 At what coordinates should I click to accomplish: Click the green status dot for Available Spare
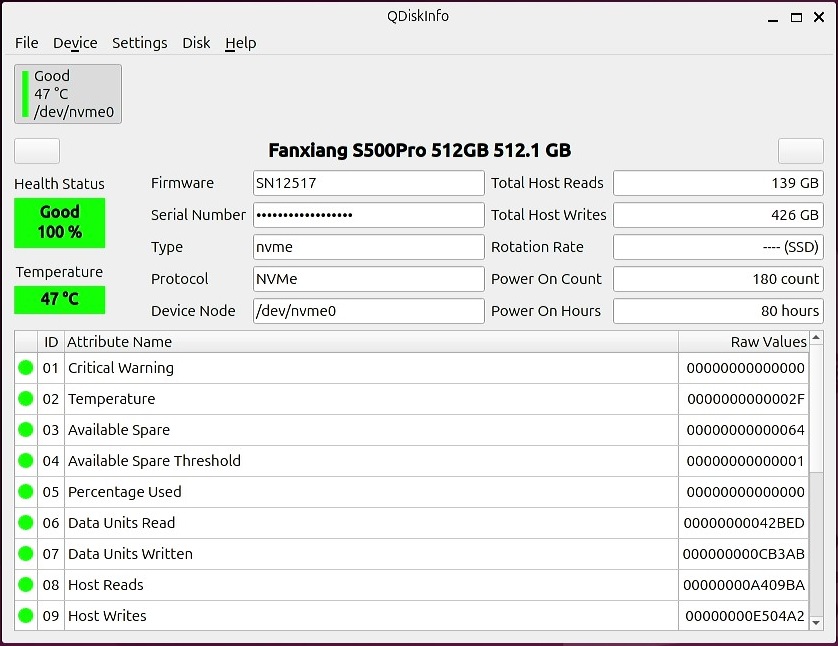26,430
